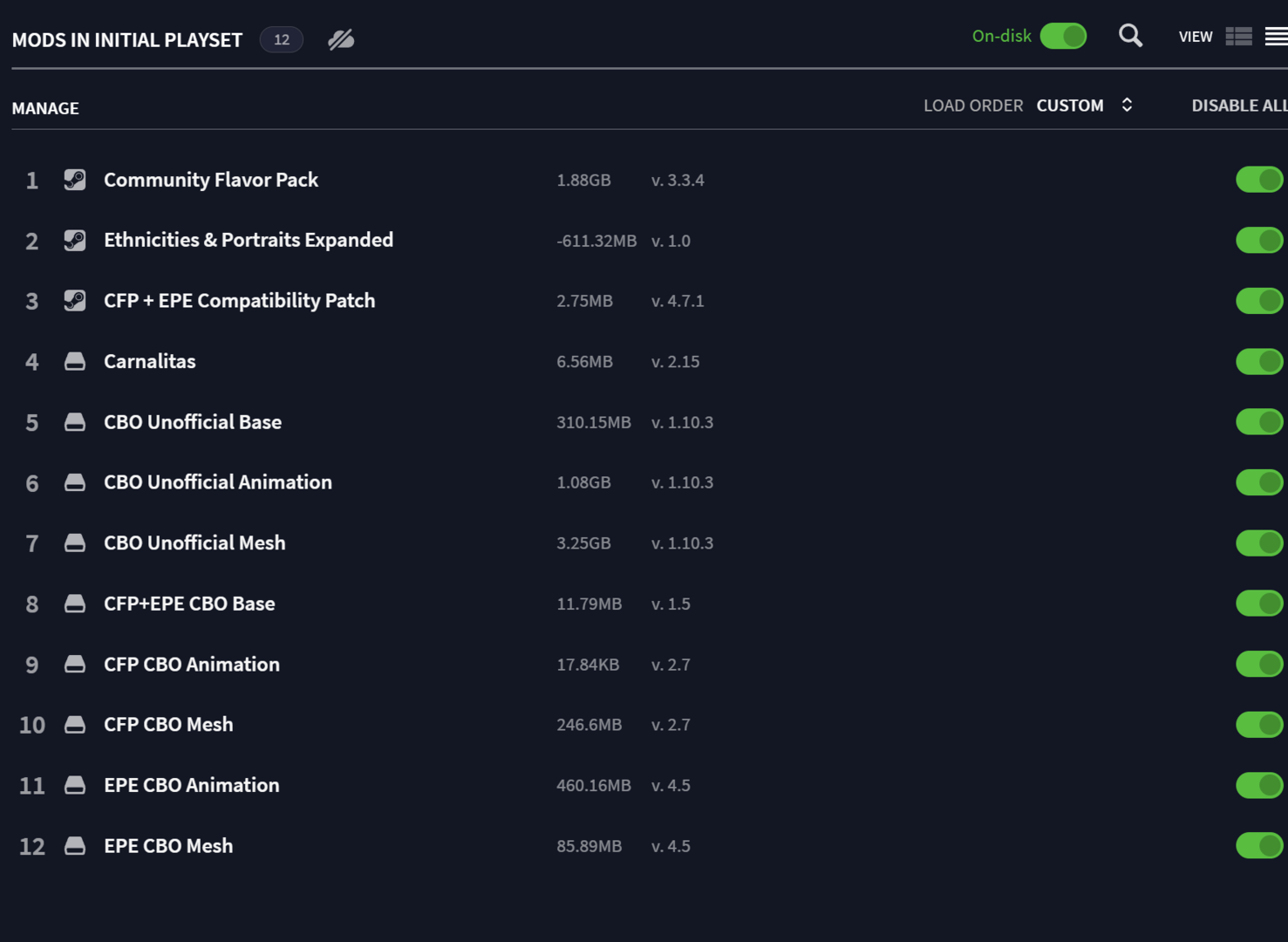
Task: Select the CFP+EPE CBO Base name
Action: tap(189, 604)
